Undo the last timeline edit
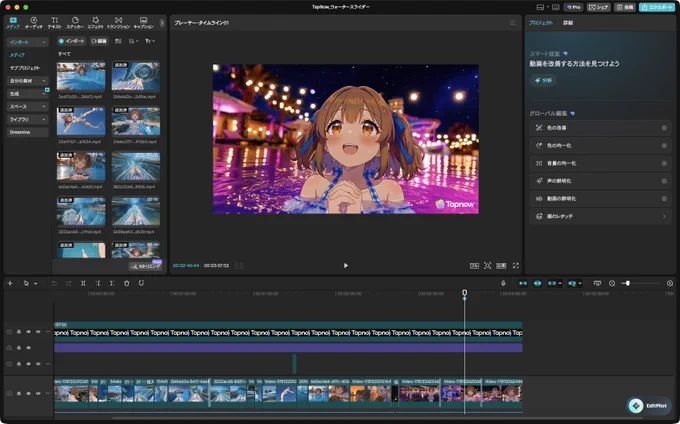 point(54,283)
